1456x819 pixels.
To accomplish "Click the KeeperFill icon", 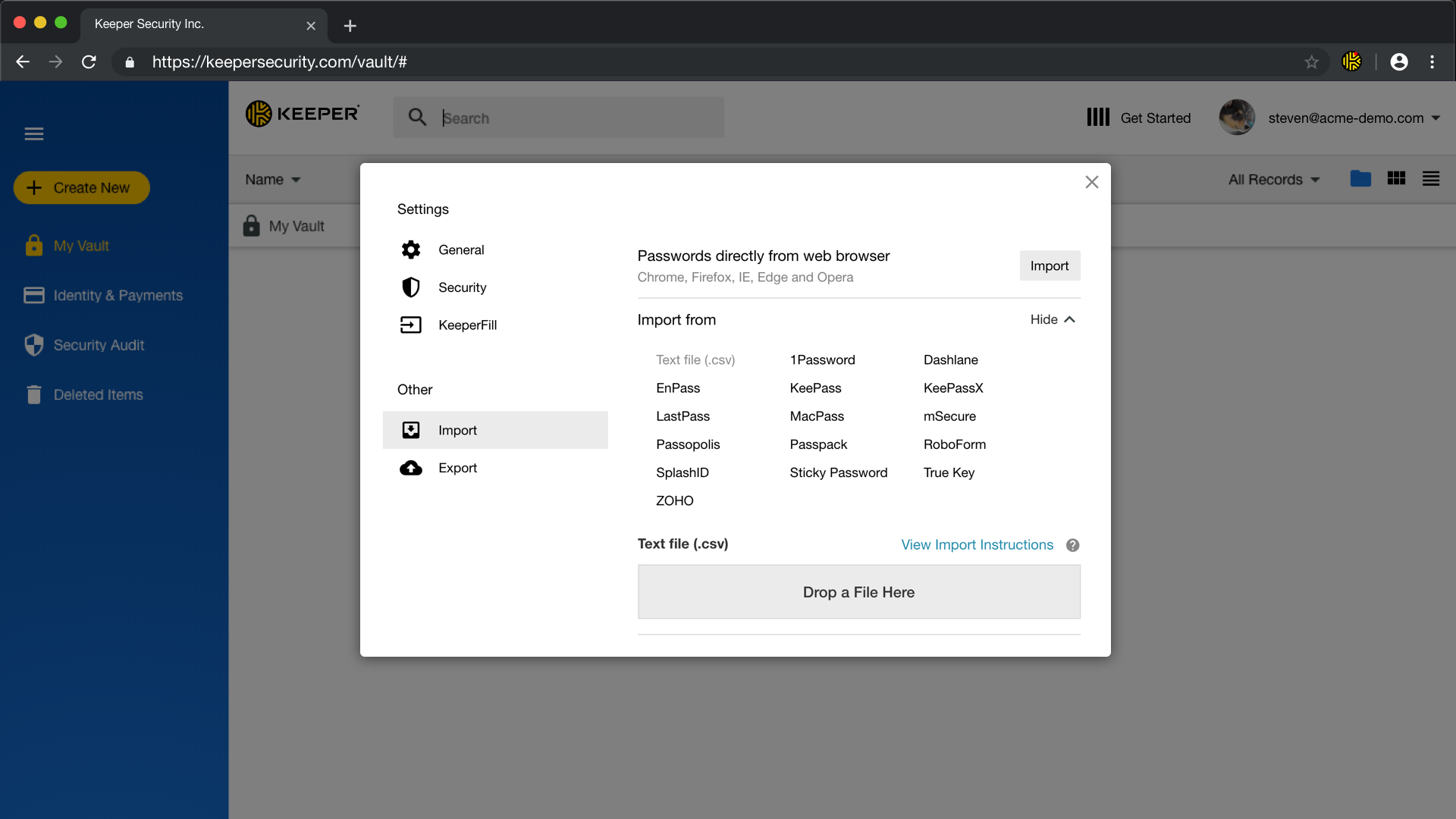I will (x=411, y=325).
